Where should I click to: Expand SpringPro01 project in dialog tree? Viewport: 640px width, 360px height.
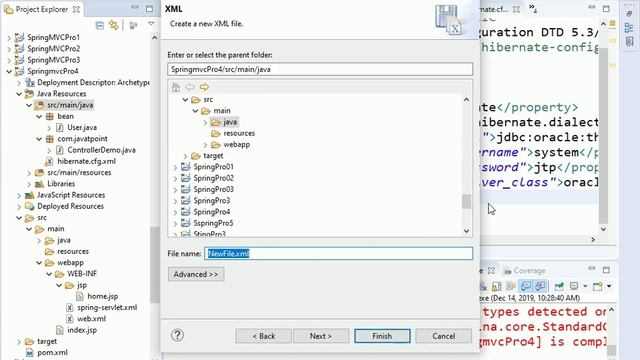tap(176, 167)
